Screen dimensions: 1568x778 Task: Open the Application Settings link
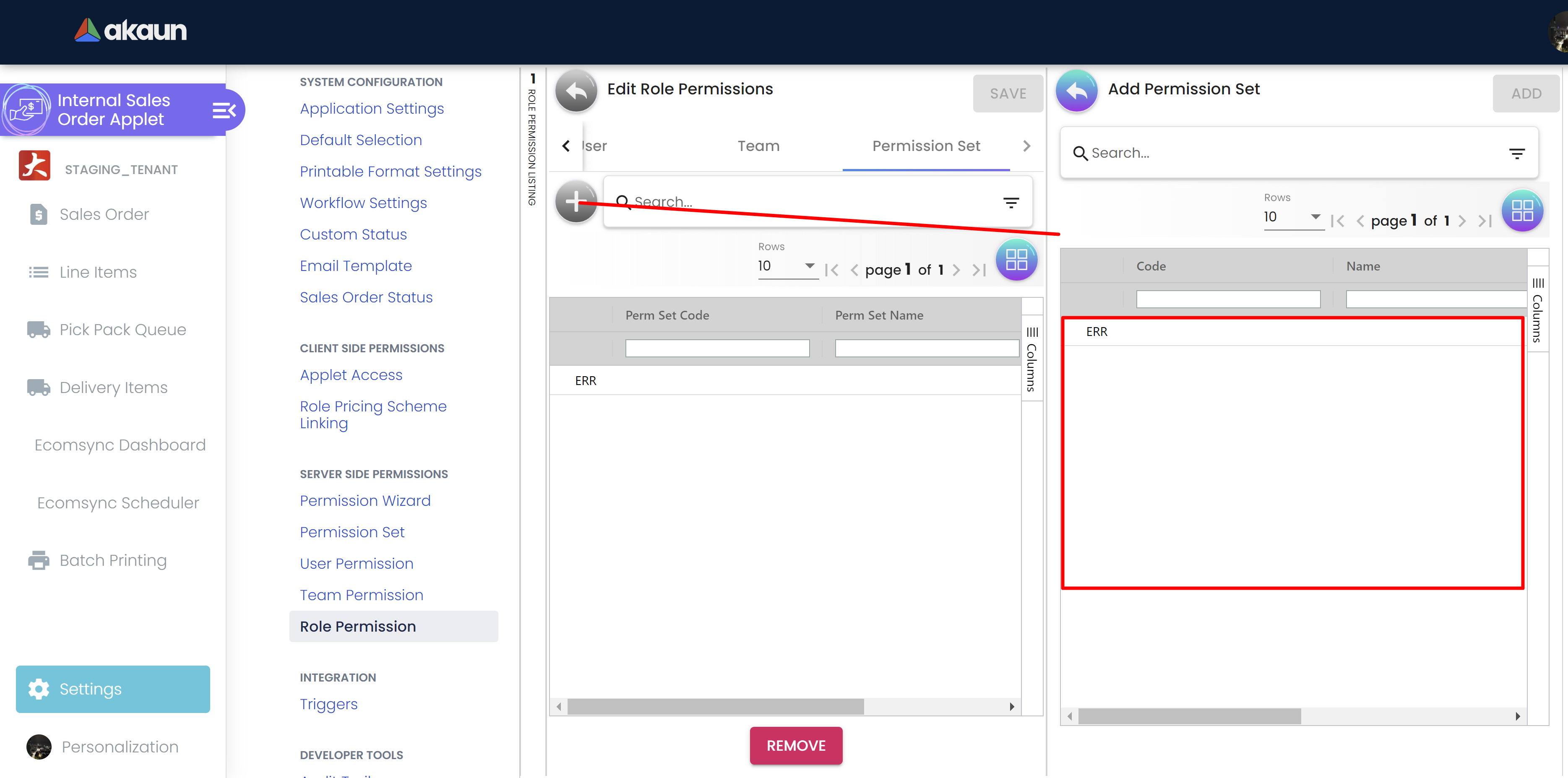pyautogui.click(x=371, y=108)
